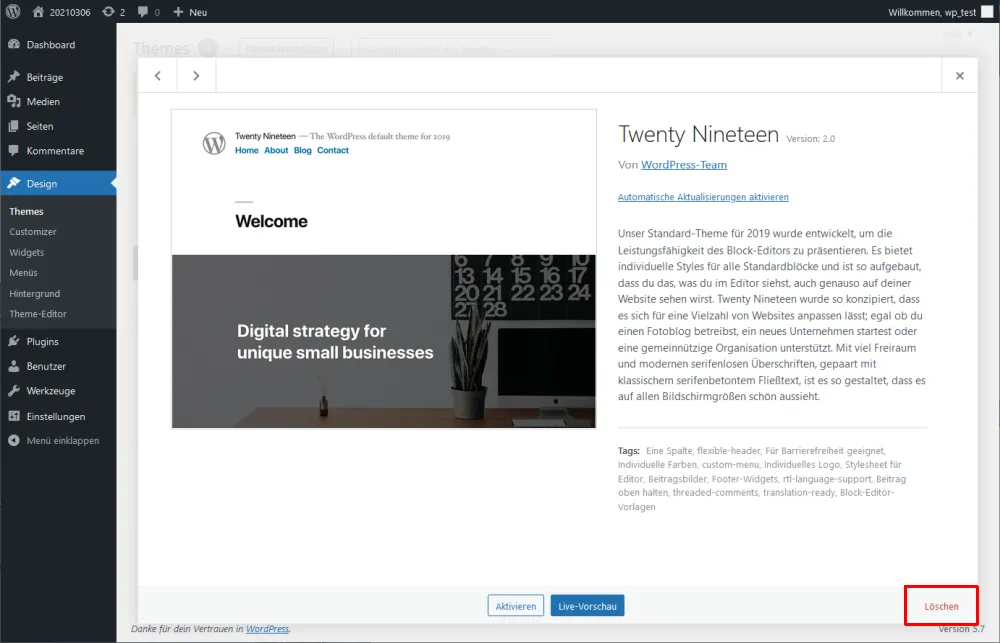This screenshot has height=643, width=1000.
Task: Open Werkzeuge menu item
Action: point(58,391)
